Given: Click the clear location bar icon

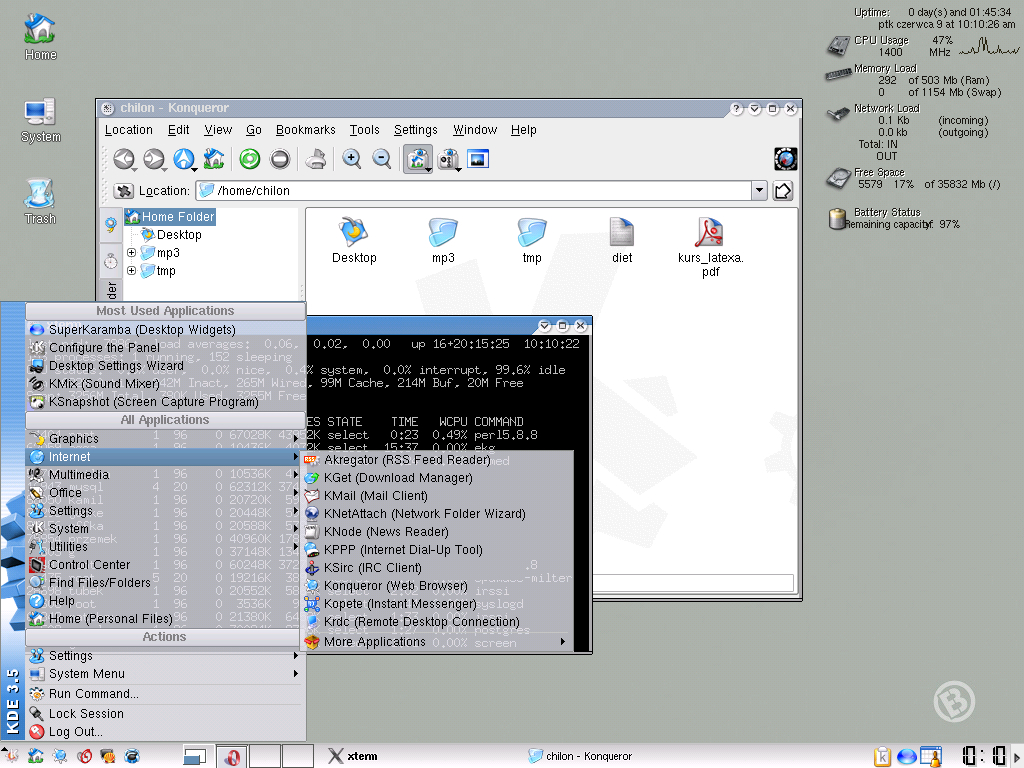Looking at the screenshot, I should coord(124,191).
